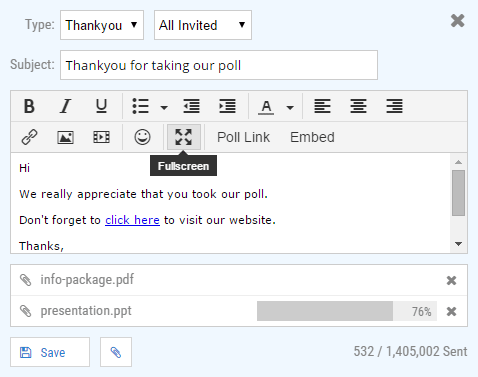This screenshot has height=377, width=478.
Task: Toggle underline text formatting
Action: 101,106
